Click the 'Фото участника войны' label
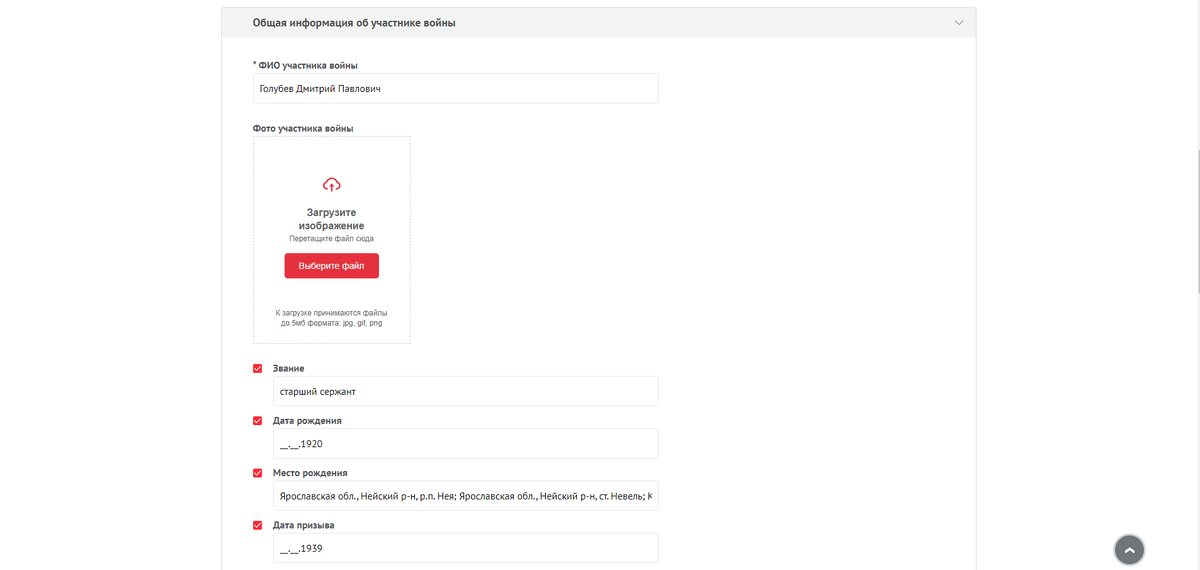Image resolution: width=1200 pixels, height=570 pixels. click(303, 128)
